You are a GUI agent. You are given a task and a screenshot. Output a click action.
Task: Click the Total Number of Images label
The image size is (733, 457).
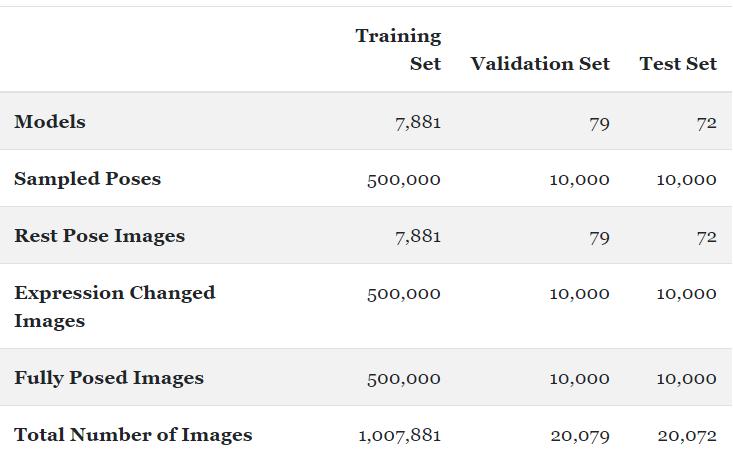tap(133, 435)
